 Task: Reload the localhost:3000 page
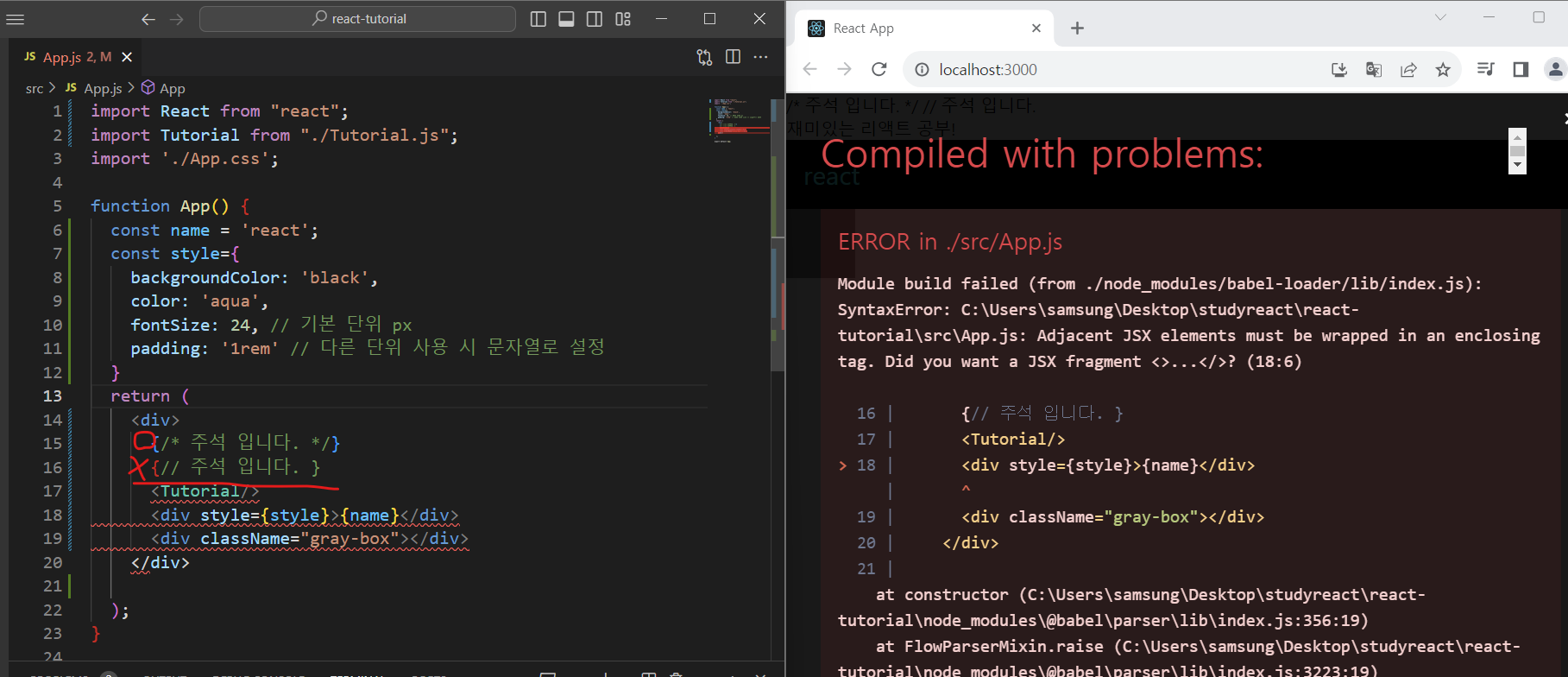pyautogui.click(x=879, y=69)
